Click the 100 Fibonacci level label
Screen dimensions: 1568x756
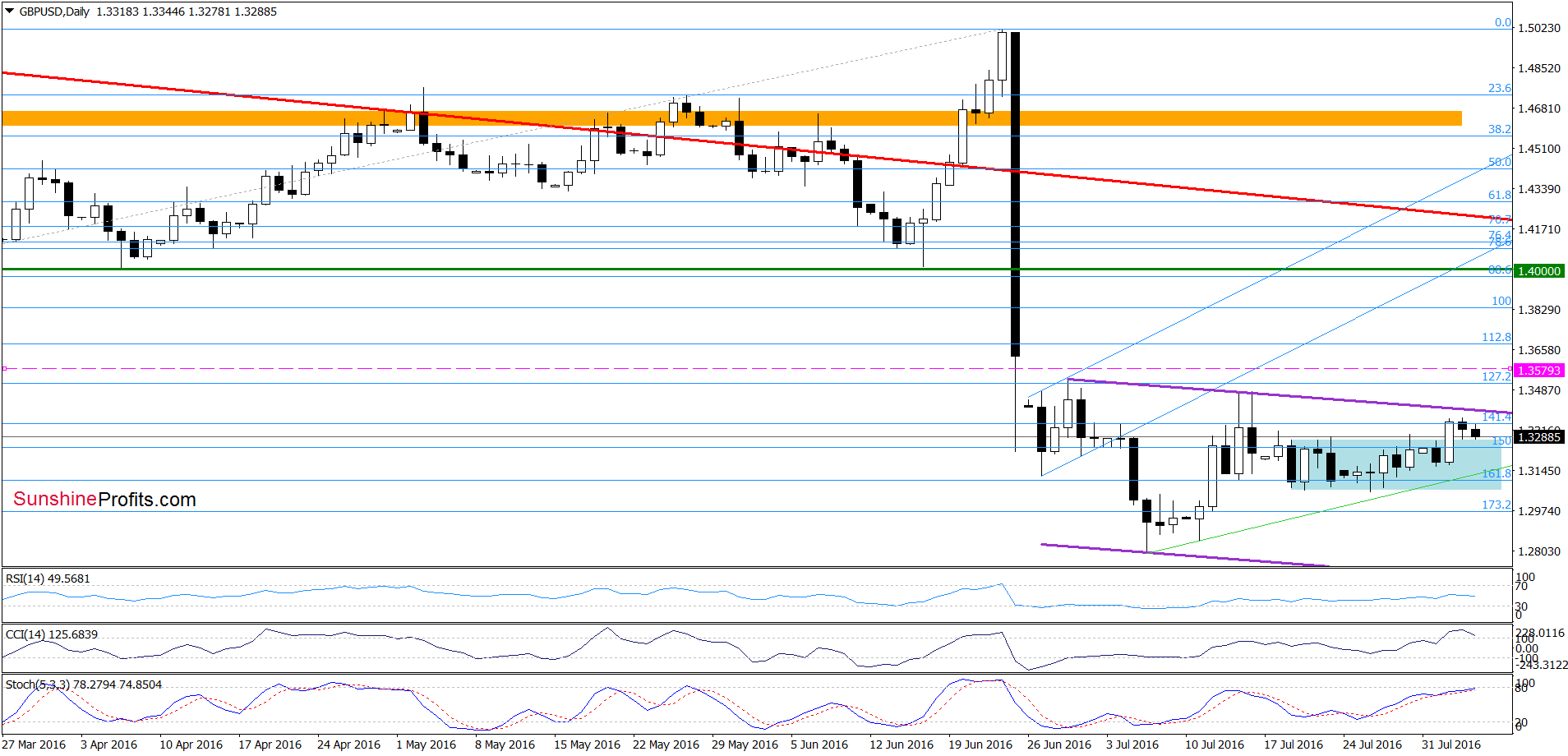point(1501,301)
